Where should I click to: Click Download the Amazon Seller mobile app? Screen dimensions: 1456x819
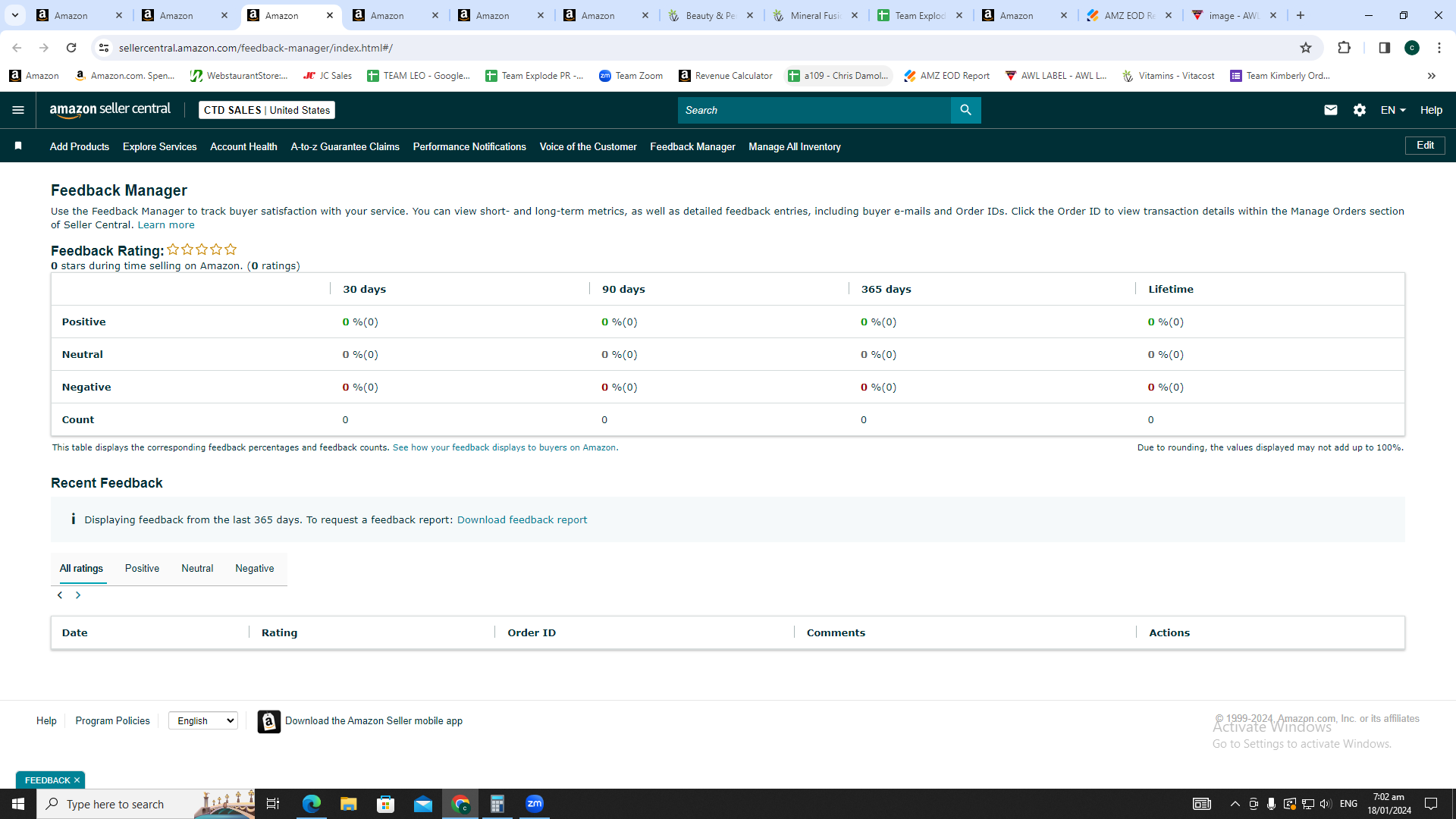pyautogui.click(x=374, y=721)
